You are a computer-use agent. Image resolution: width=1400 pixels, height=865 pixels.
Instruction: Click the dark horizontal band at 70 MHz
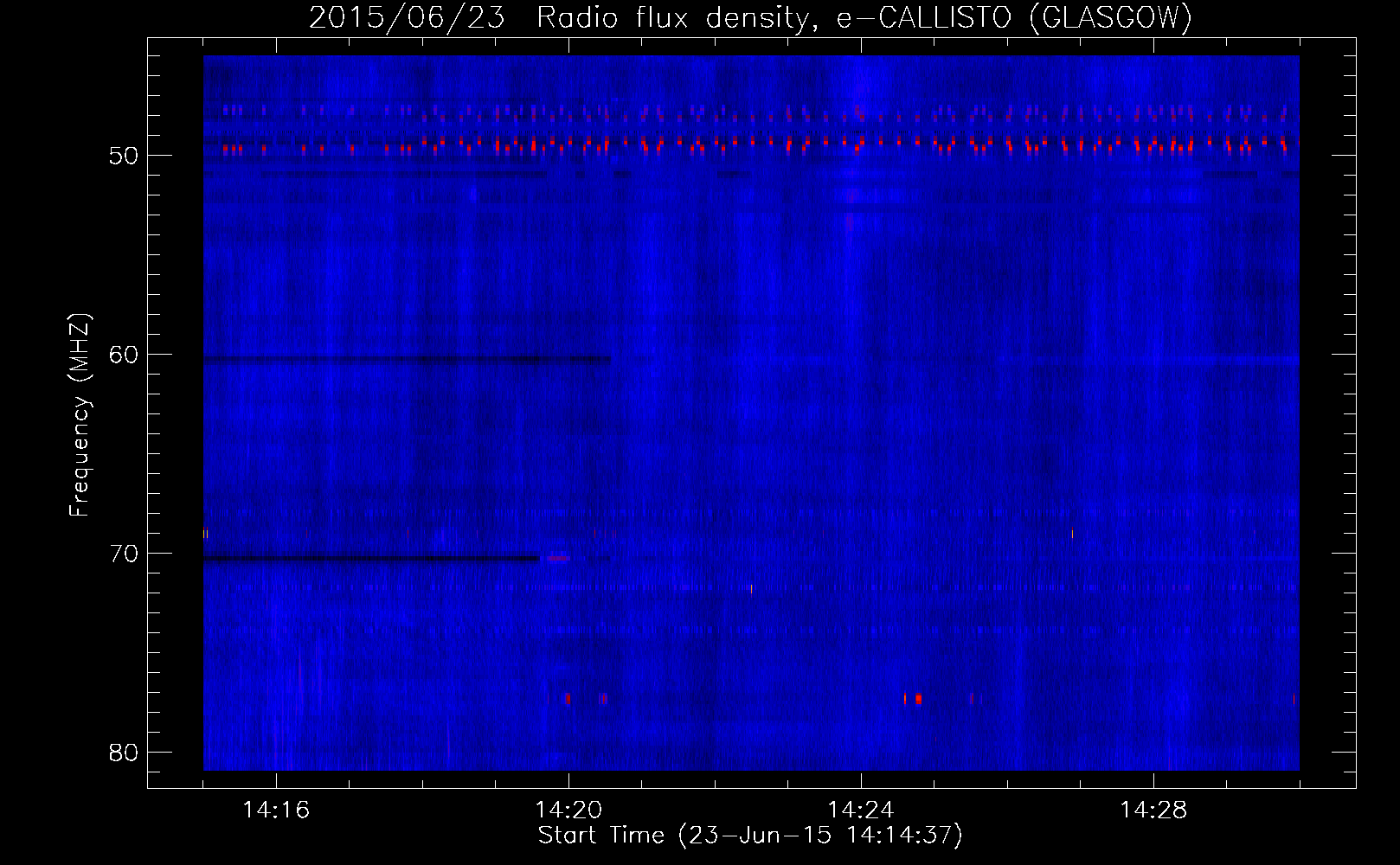[x=371, y=559]
